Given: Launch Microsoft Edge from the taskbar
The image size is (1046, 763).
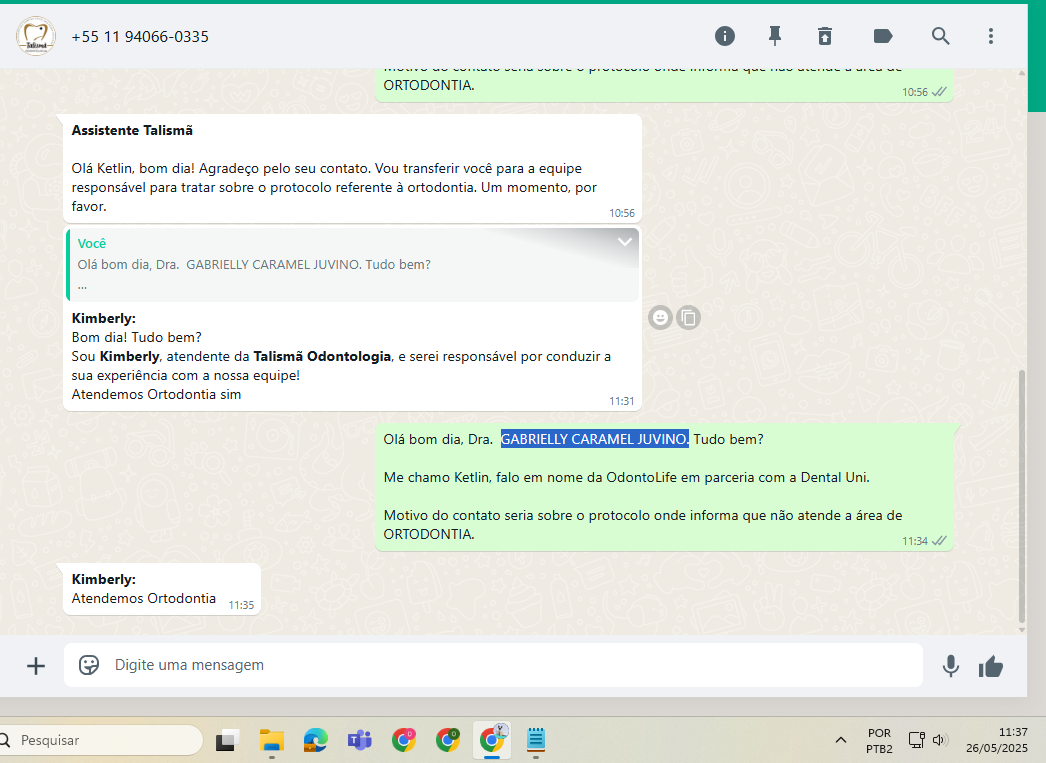Looking at the screenshot, I should click(316, 740).
